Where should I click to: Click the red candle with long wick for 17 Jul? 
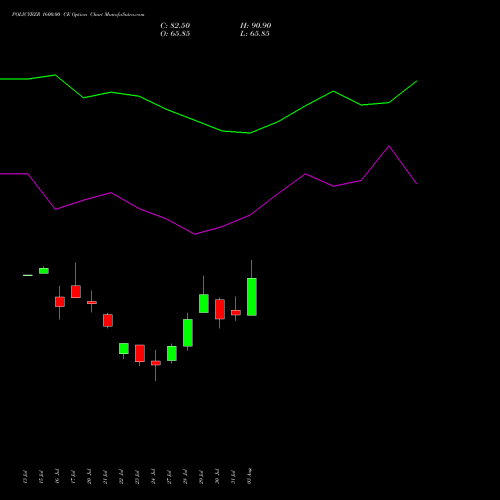point(76,292)
